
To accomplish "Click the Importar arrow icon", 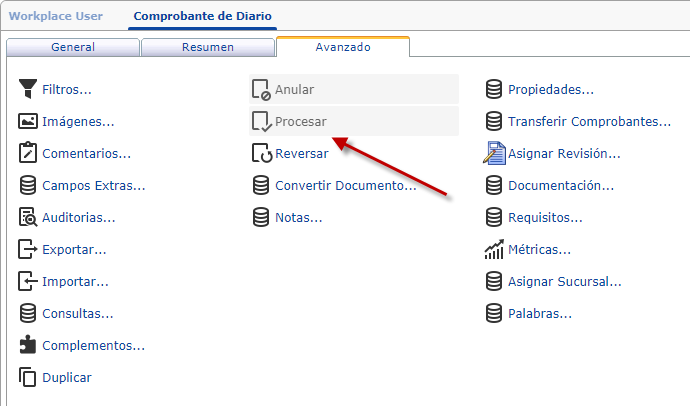I will (28, 281).
